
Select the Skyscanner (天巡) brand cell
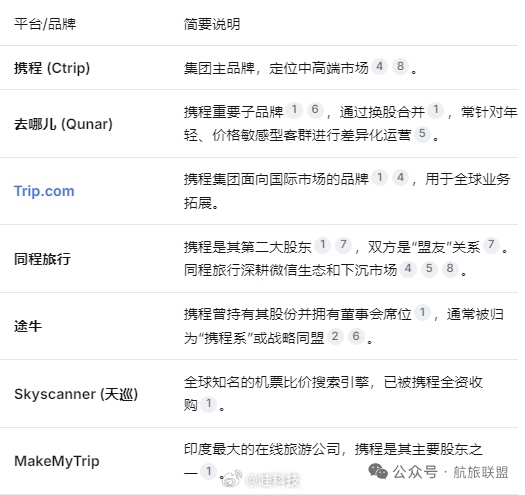pos(76,394)
